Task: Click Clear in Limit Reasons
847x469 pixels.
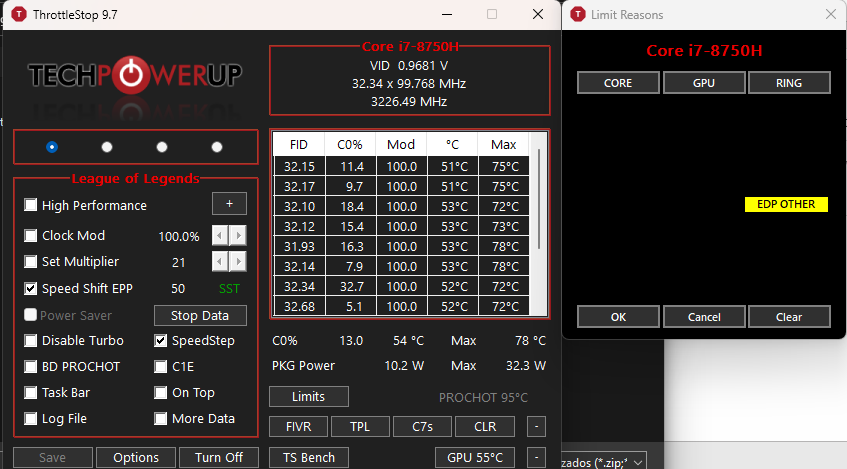Action: pos(789,317)
